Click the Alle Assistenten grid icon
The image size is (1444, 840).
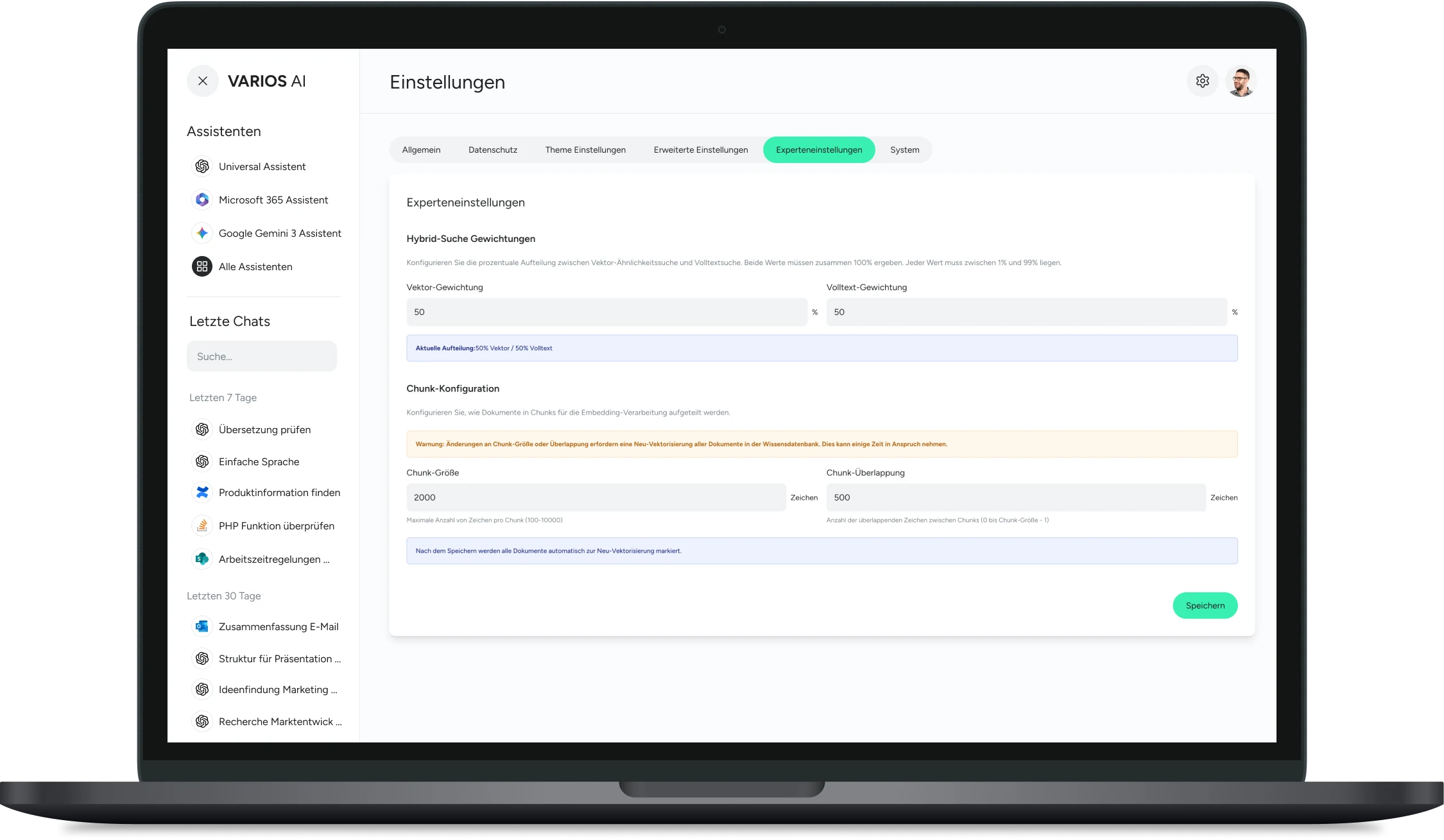202,266
